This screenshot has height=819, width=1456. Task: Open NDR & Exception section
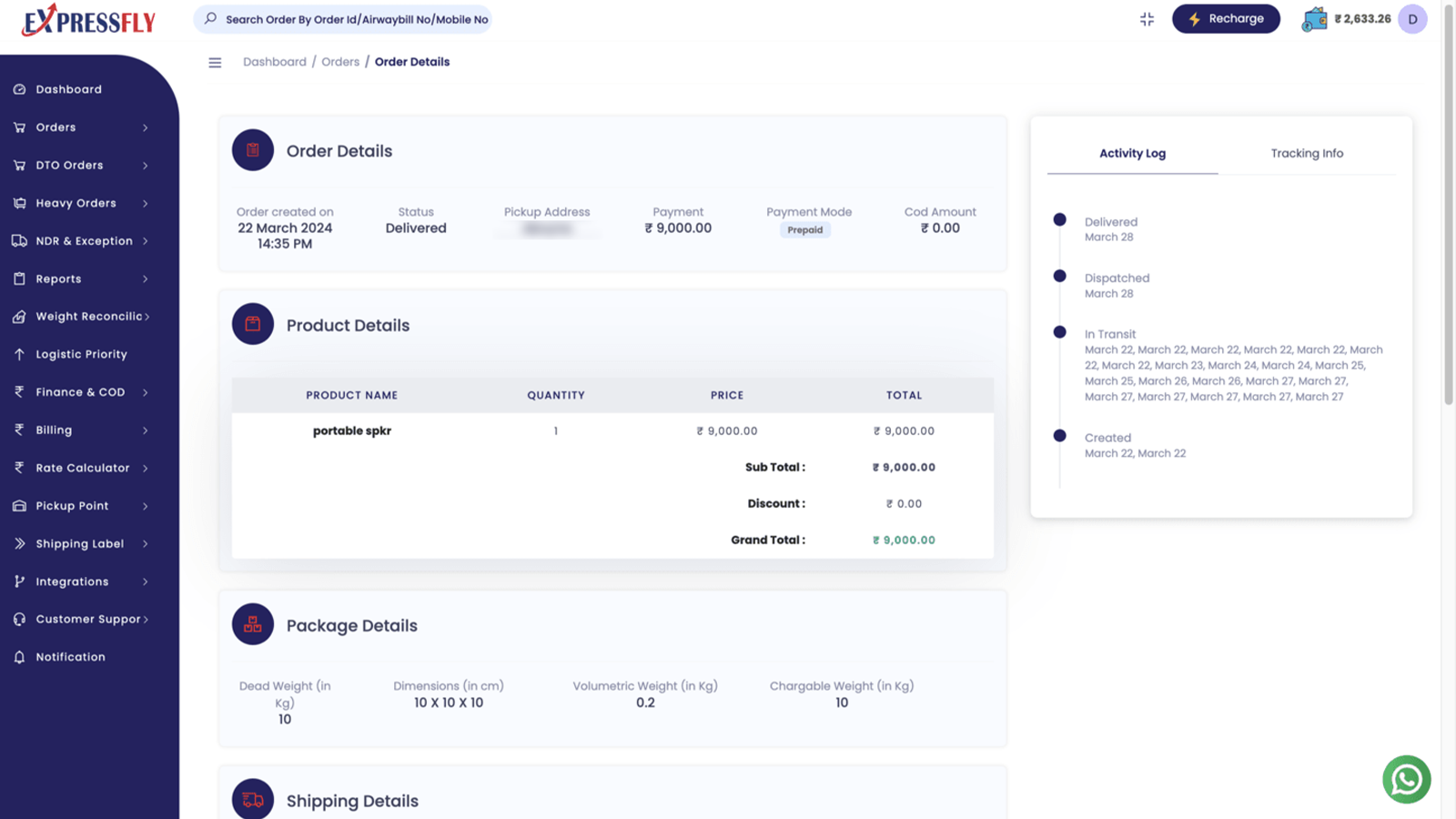click(x=84, y=240)
